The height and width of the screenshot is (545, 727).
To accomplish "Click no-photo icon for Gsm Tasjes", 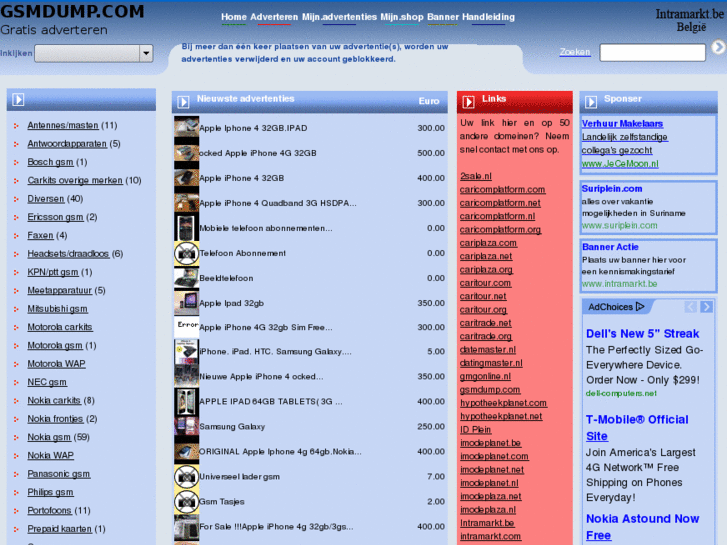I will 186,501.
